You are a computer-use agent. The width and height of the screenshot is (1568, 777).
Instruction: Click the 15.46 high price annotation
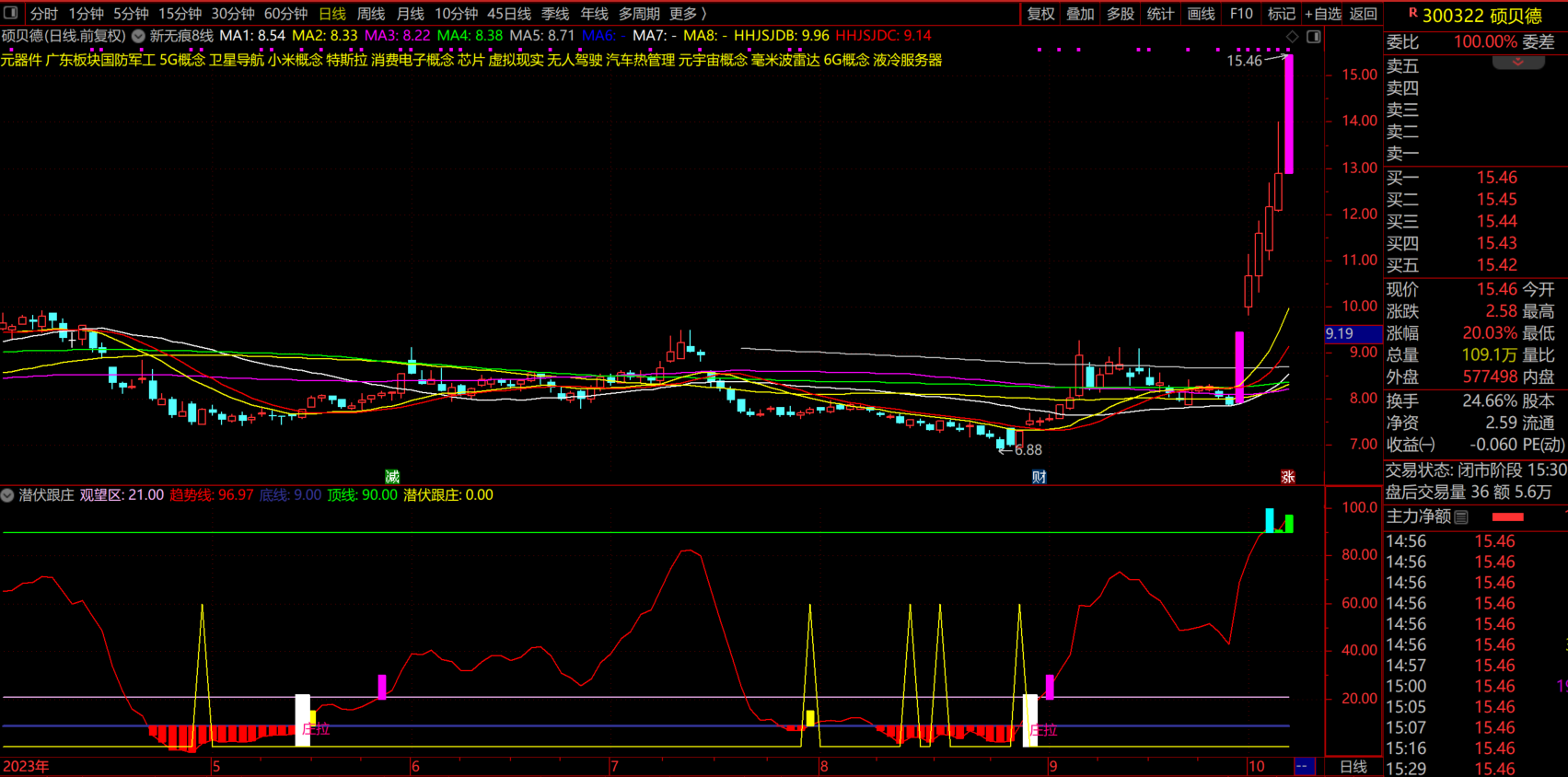tap(1244, 61)
